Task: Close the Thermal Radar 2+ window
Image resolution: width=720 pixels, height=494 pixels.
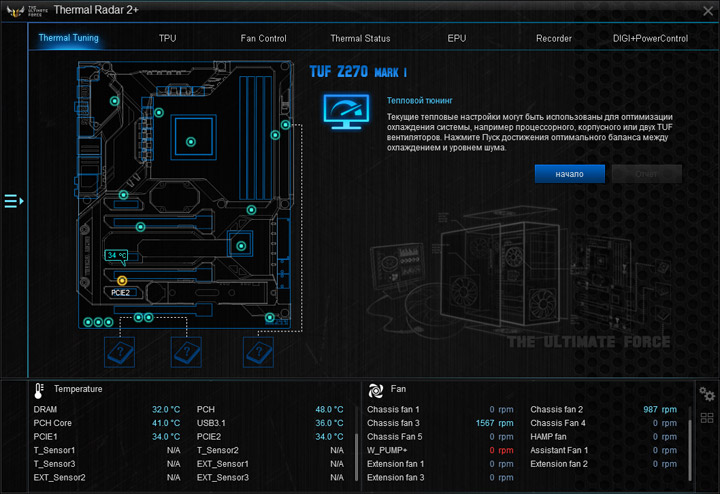Action: point(708,11)
